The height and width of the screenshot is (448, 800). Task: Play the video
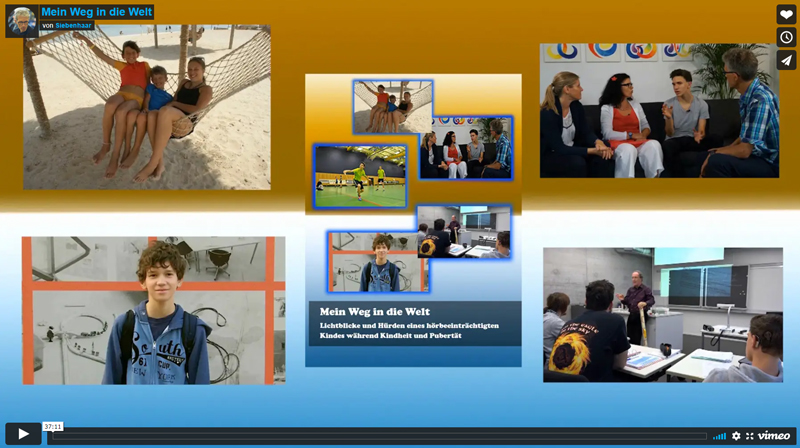coord(23,434)
